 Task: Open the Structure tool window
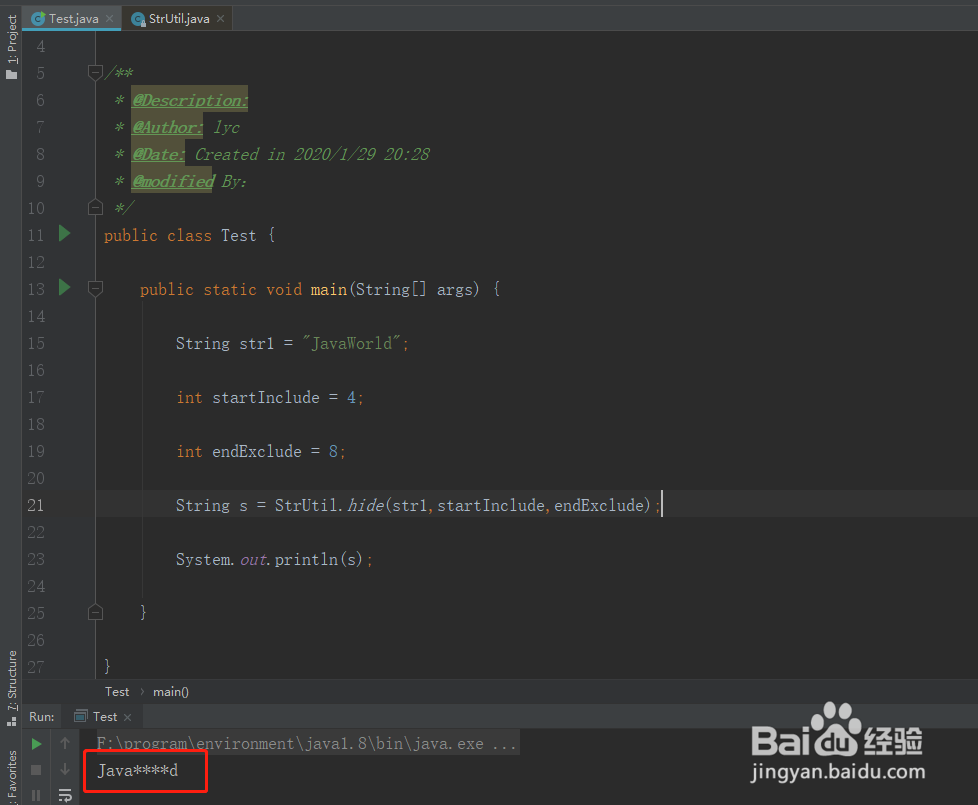(x=11, y=688)
